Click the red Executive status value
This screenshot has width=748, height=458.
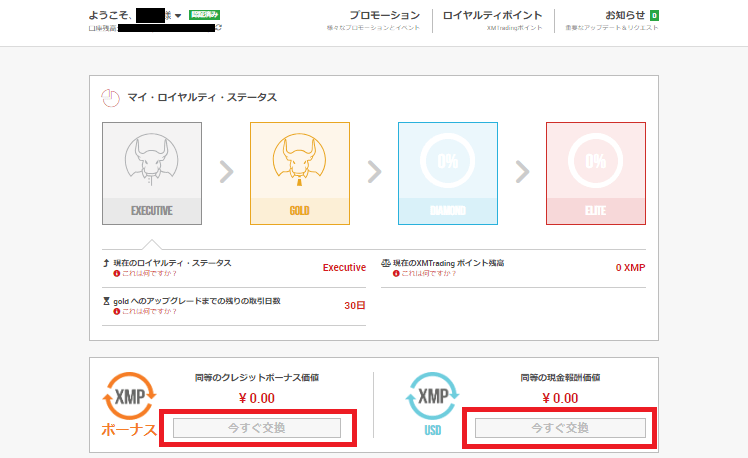[344, 268]
